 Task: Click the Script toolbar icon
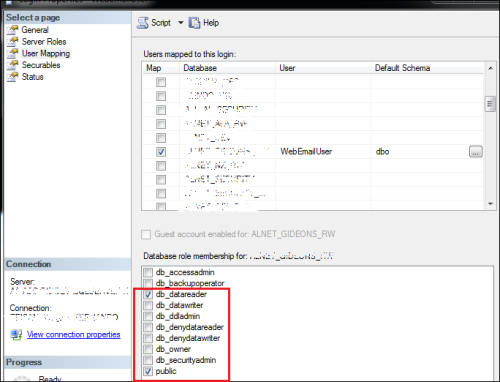(x=143, y=23)
